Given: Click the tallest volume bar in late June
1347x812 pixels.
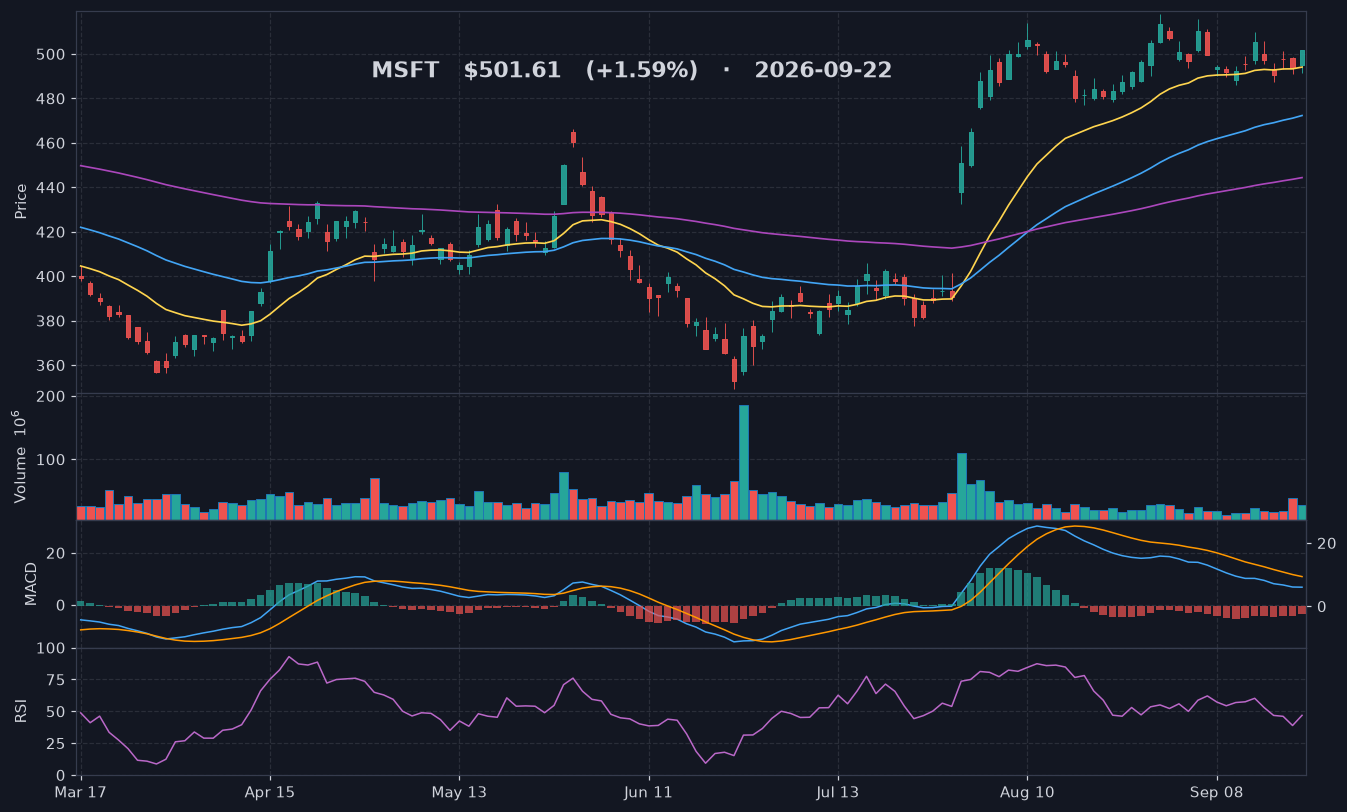Looking at the screenshot, I should point(744,462).
